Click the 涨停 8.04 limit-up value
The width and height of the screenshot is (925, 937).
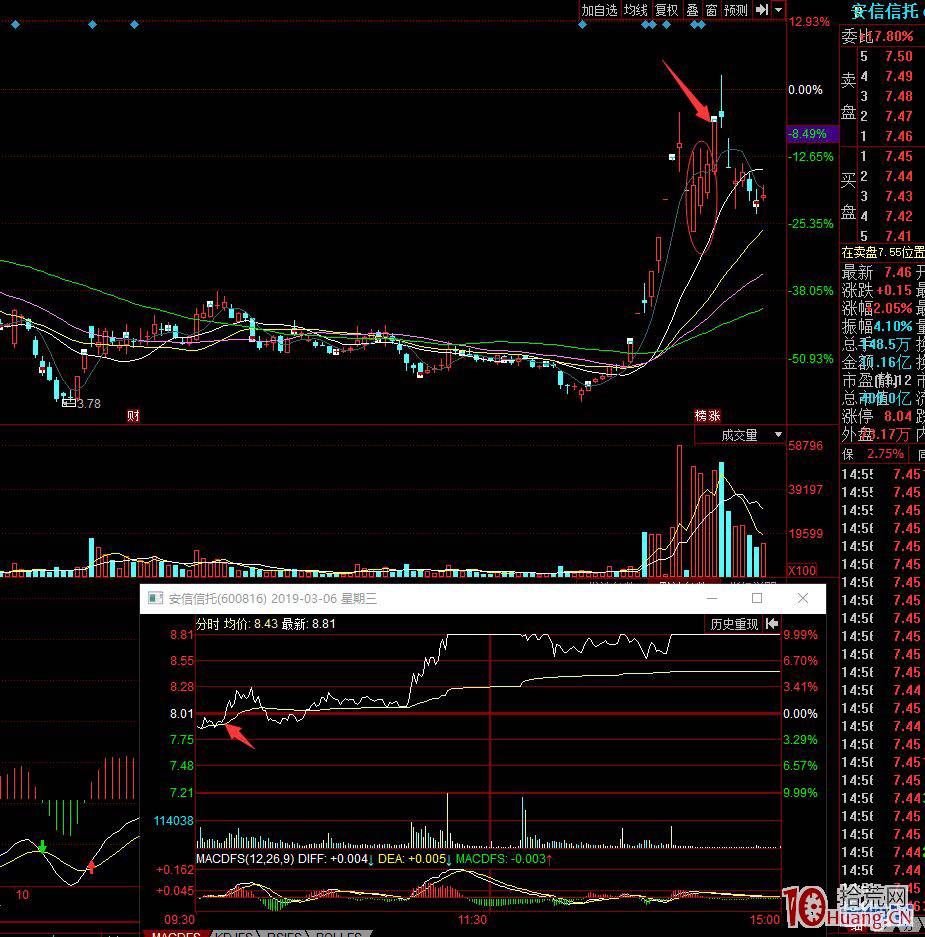pos(898,416)
